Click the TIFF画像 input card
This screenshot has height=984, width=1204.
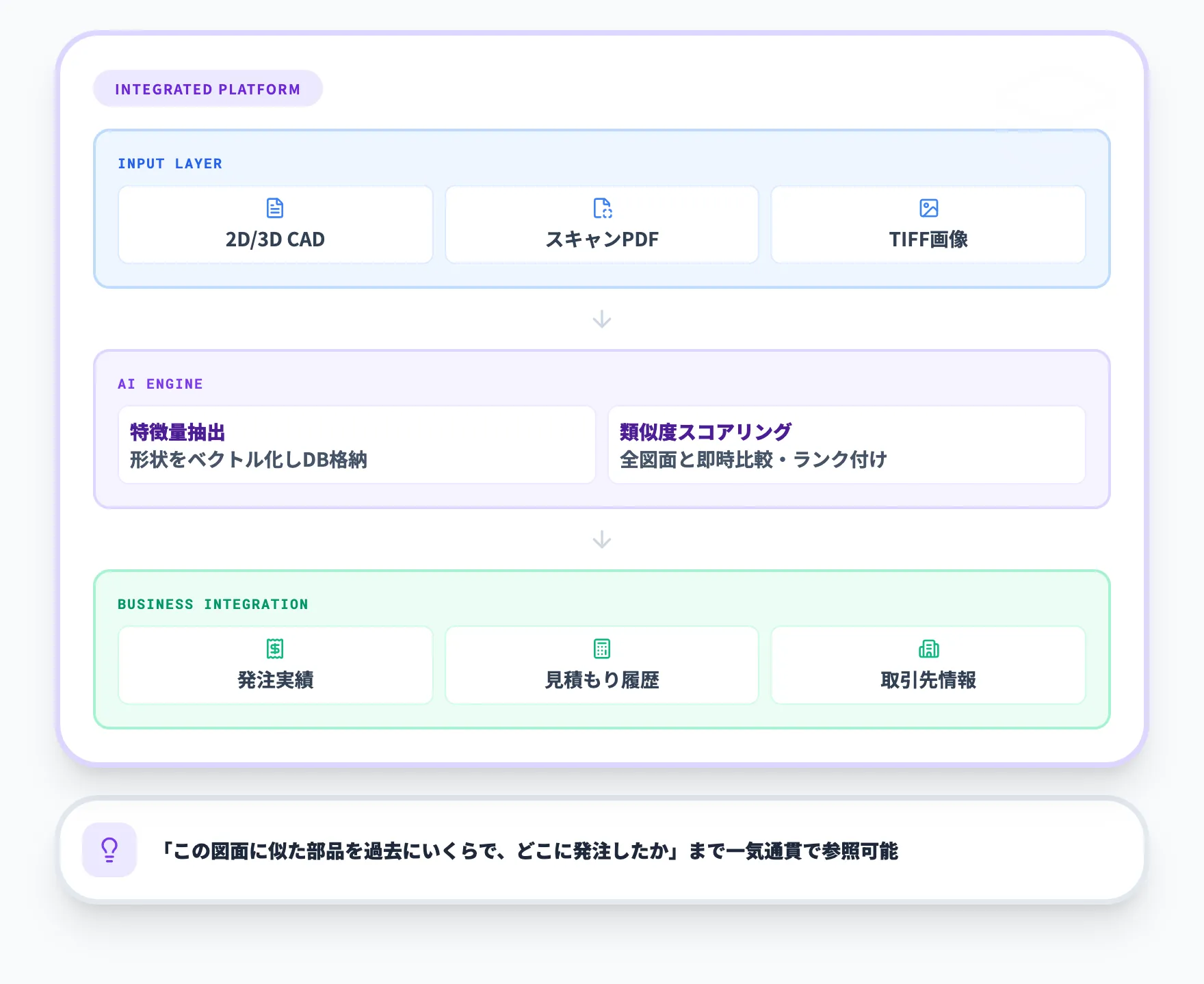(928, 224)
